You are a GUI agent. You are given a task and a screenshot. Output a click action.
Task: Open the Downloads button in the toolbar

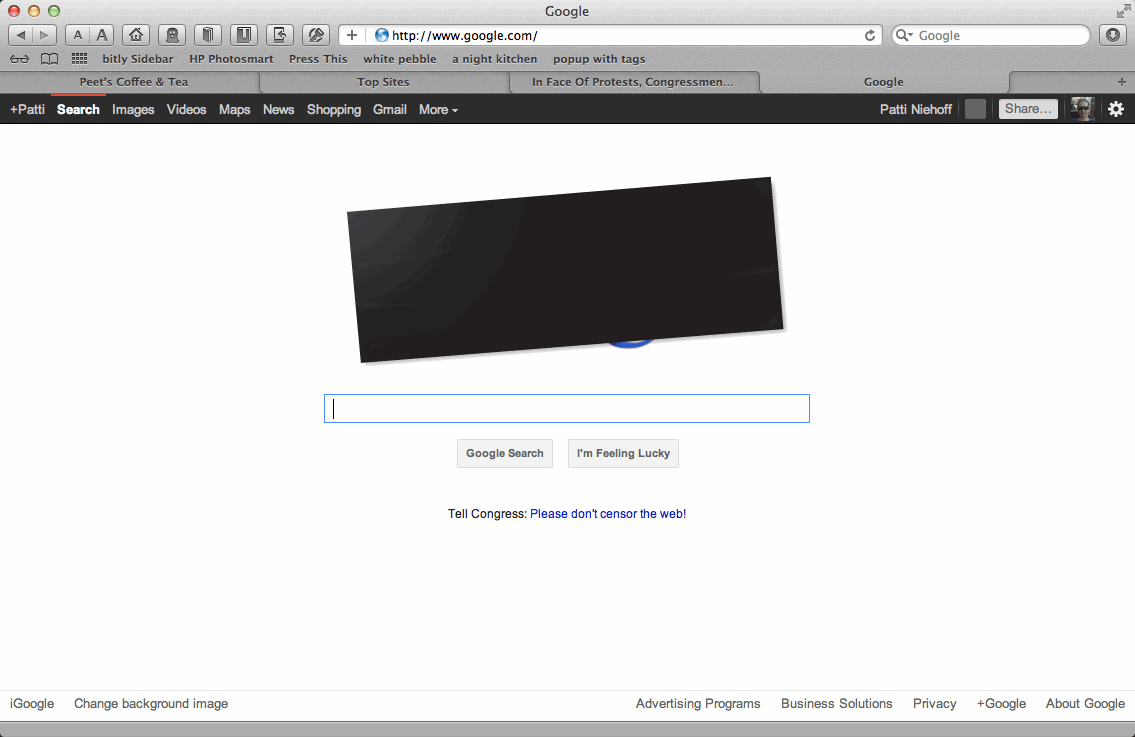1113,35
